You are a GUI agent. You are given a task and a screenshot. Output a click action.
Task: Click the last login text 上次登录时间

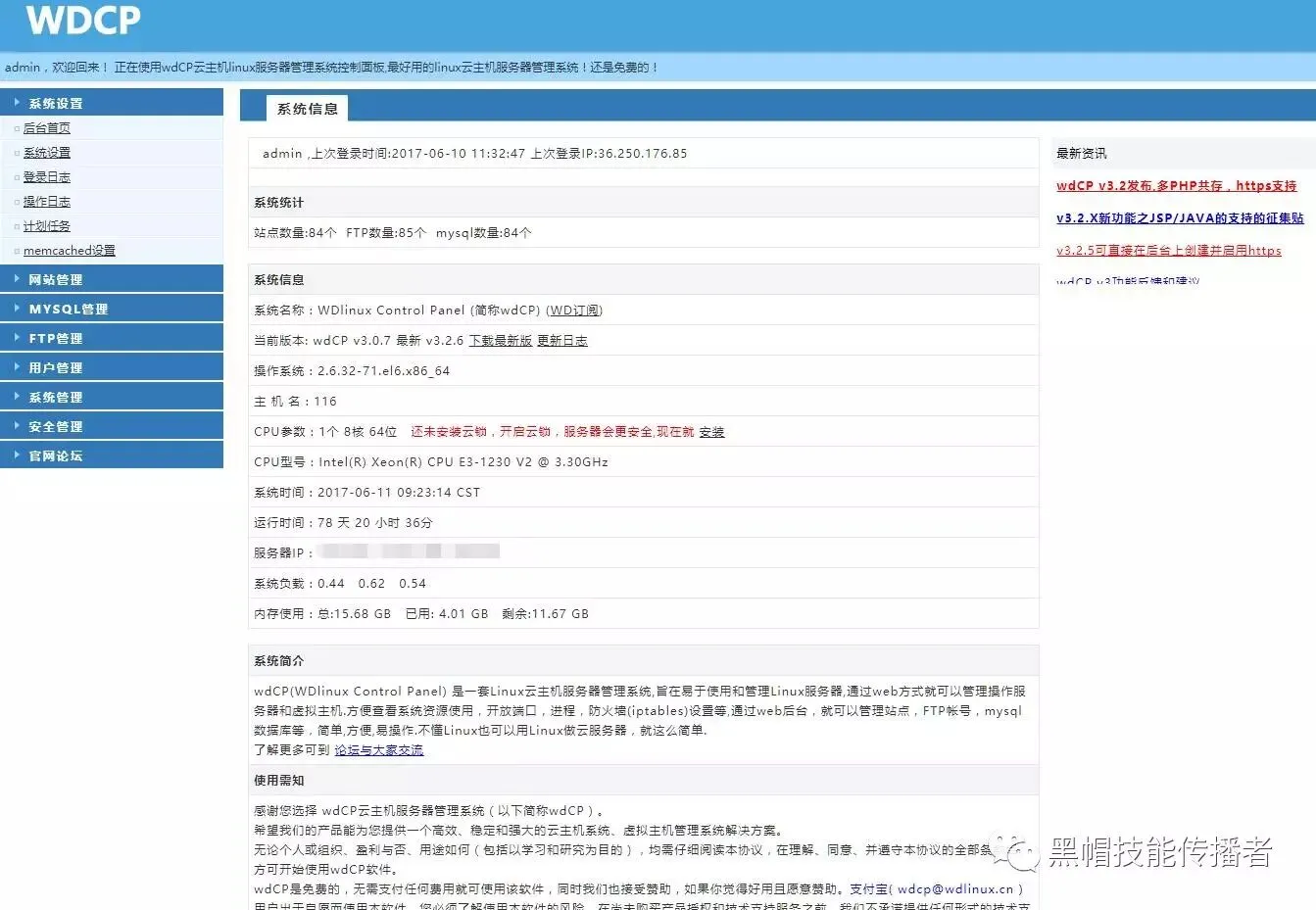420,154
